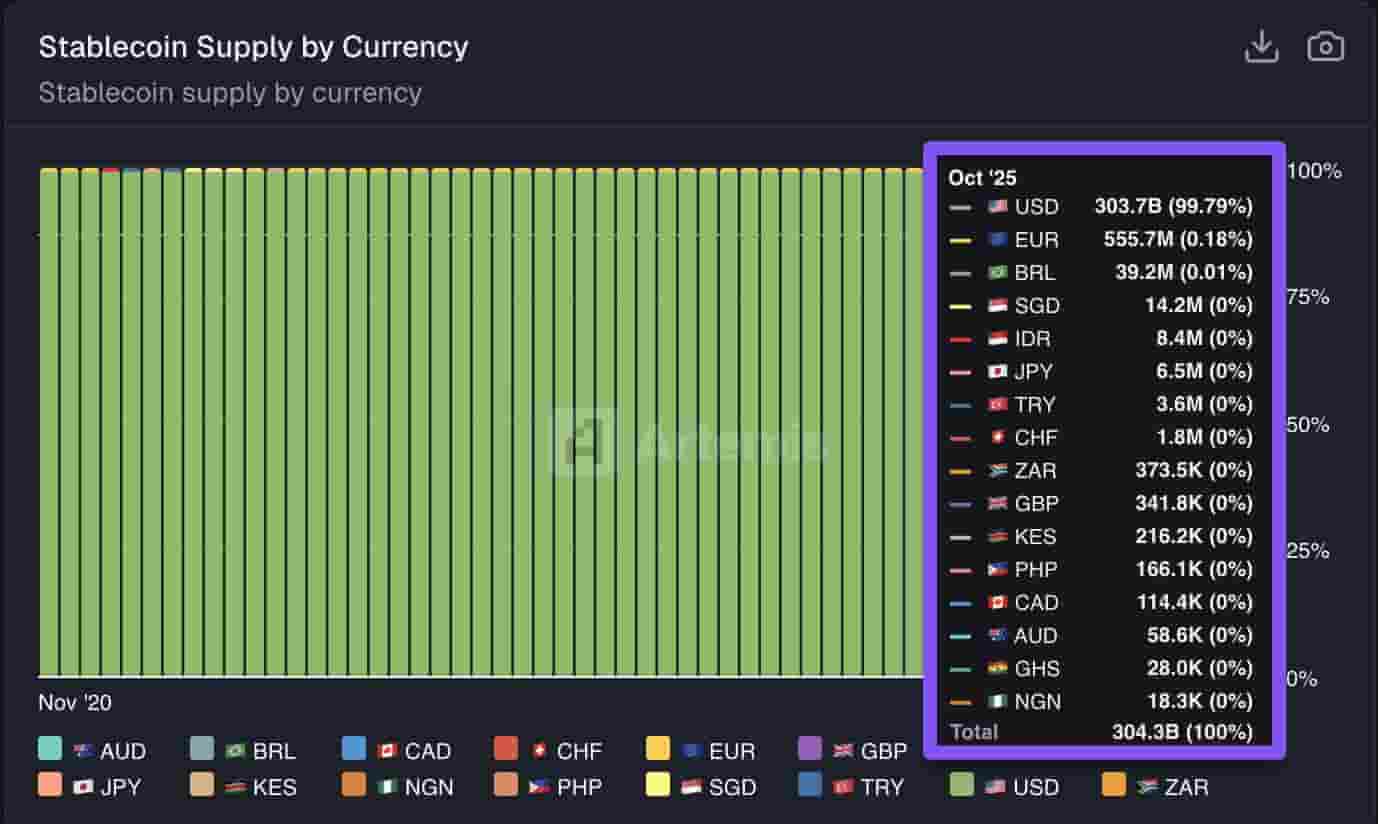Click the Stablecoin Supply by Currency title
1378x824 pixels.
tap(253, 47)
